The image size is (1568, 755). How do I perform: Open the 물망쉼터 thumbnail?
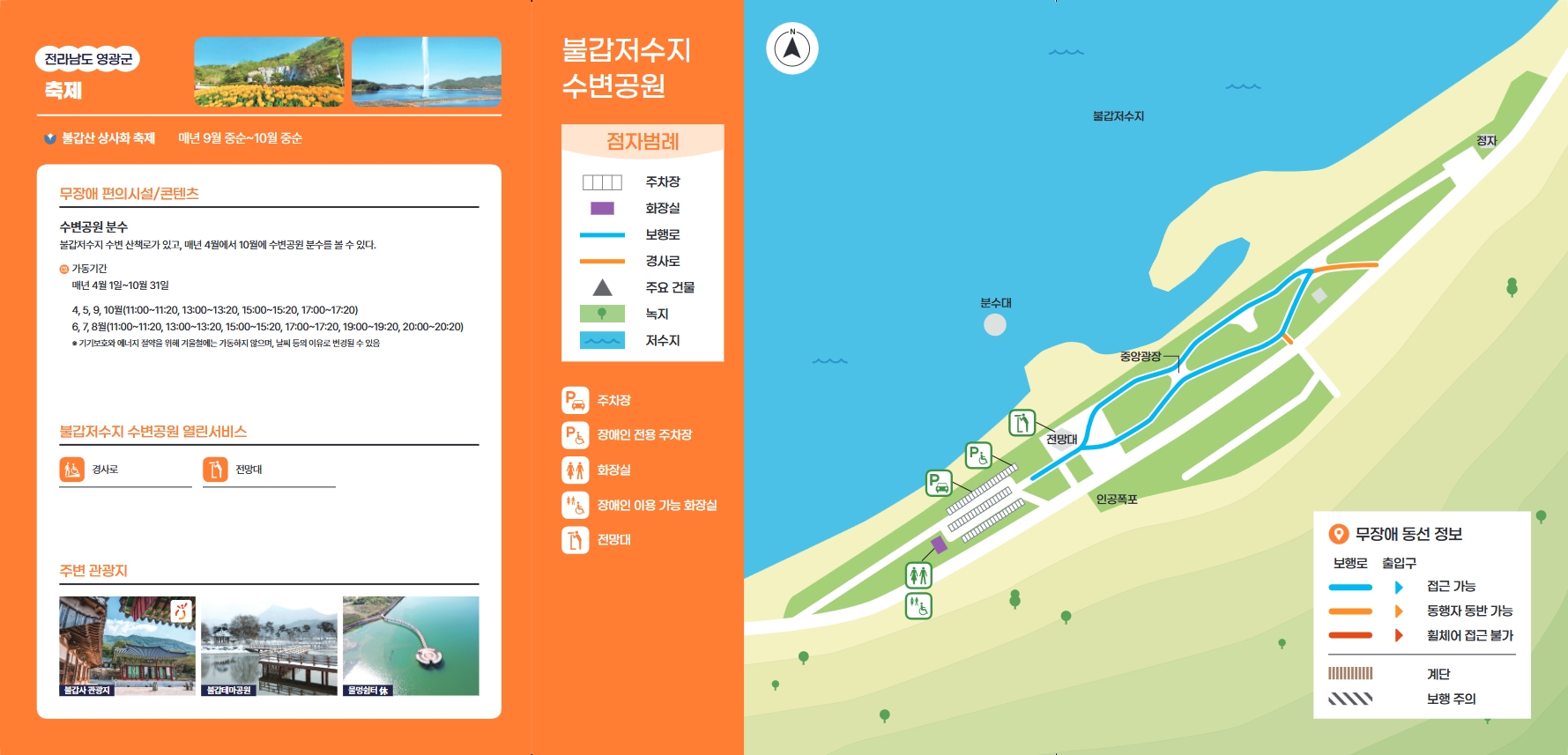411,646
